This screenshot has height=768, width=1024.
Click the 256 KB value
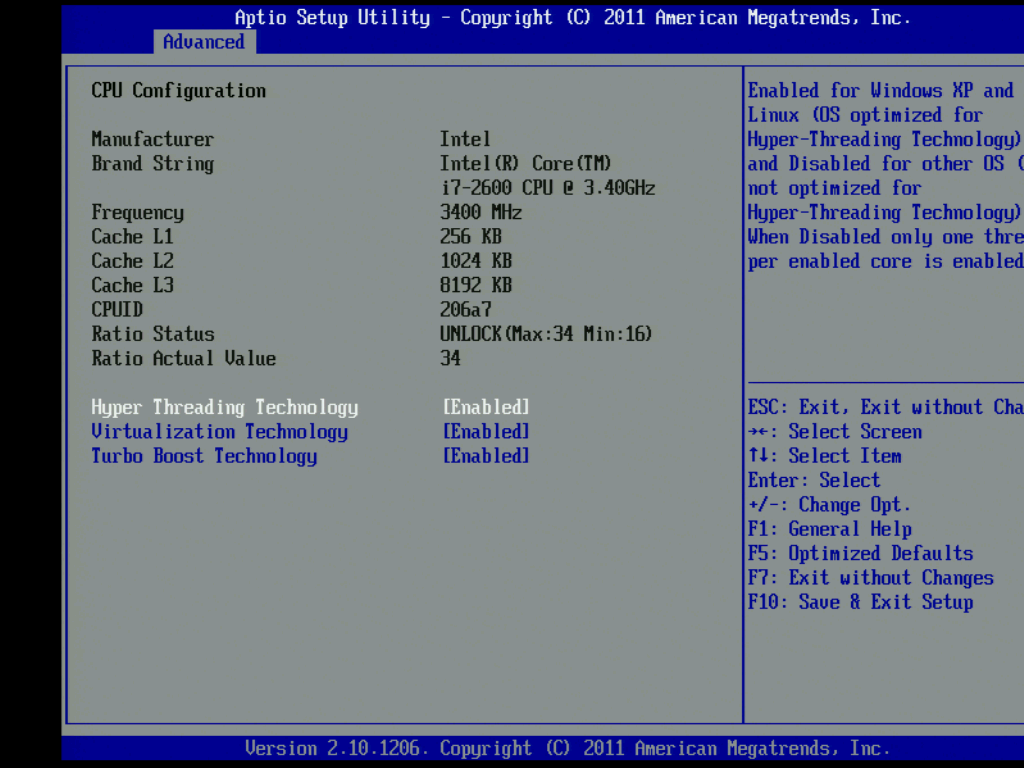[x=471, y=236]
